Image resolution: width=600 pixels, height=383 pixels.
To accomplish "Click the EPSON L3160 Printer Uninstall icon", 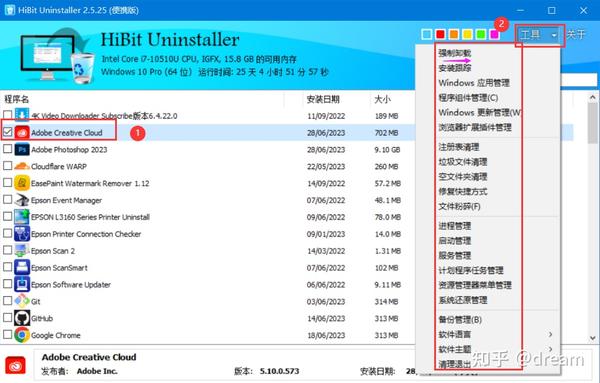I will 22,217.
